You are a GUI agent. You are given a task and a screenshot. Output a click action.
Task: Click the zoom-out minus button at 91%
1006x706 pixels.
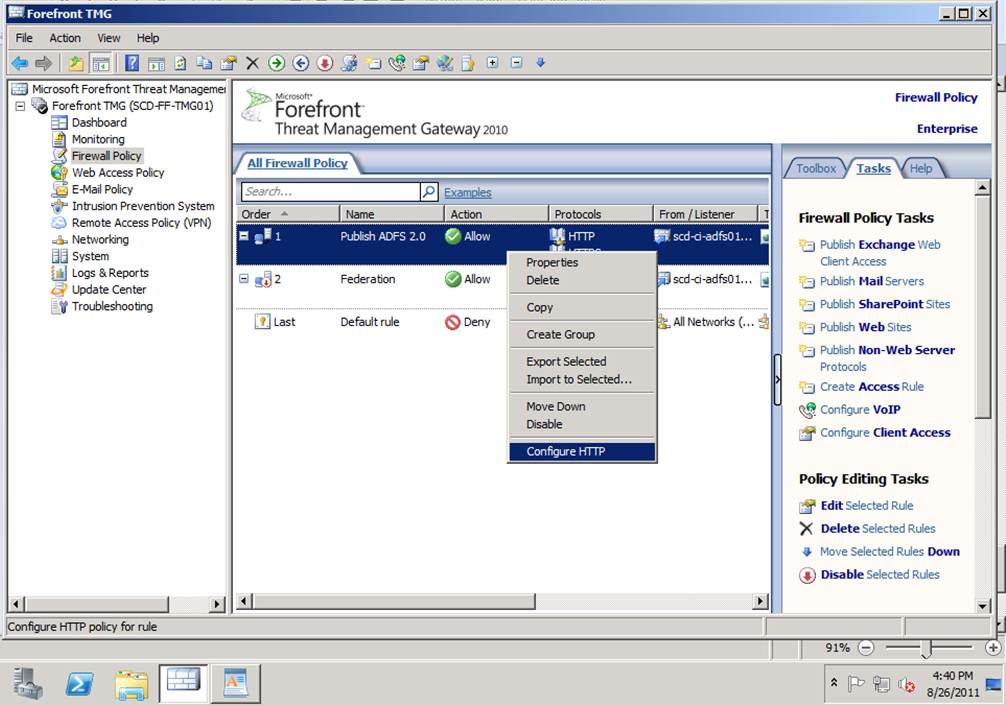[x=865, y=648]
